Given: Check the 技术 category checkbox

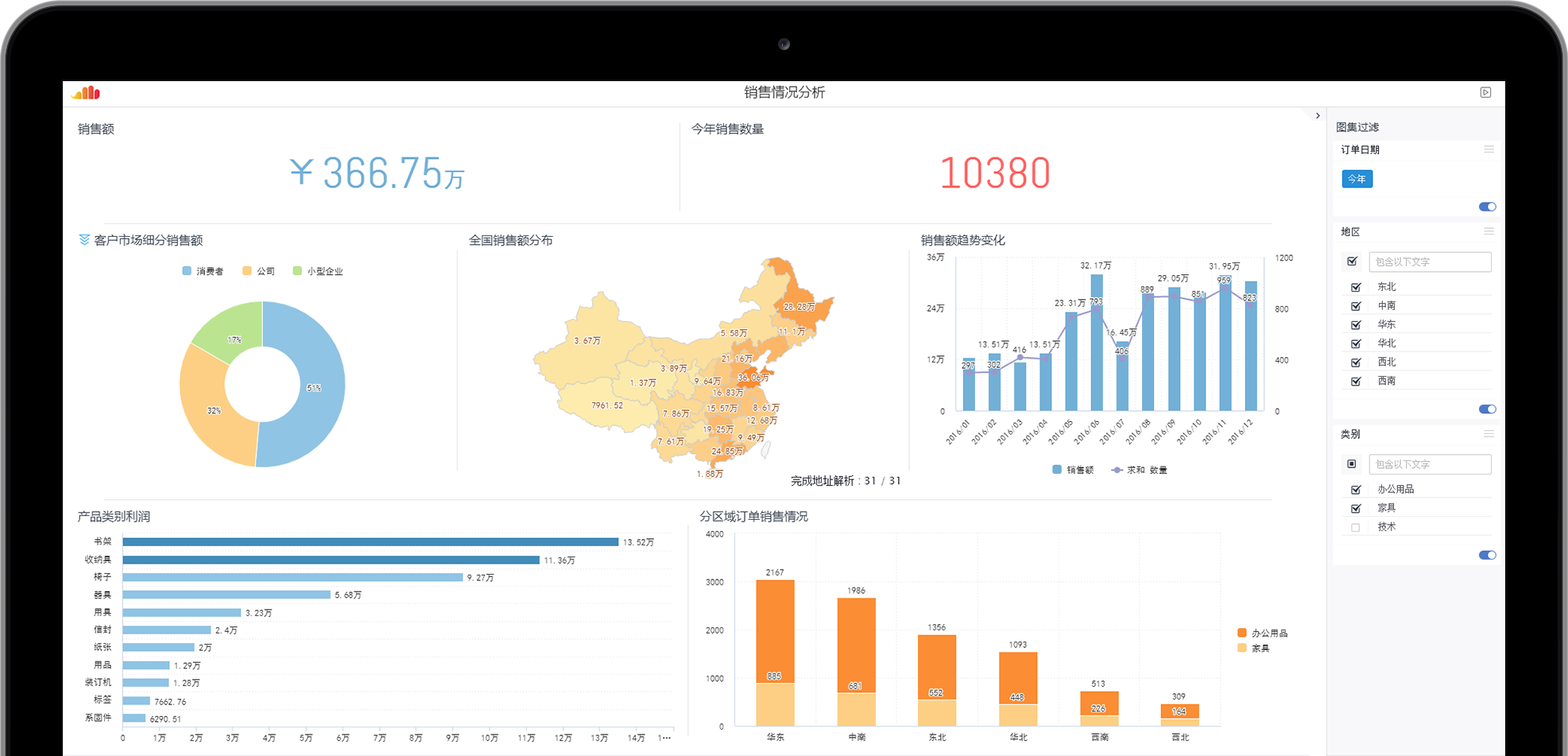Looking at the screenshot, I should pyautogui.click(x=1356, y=527).
